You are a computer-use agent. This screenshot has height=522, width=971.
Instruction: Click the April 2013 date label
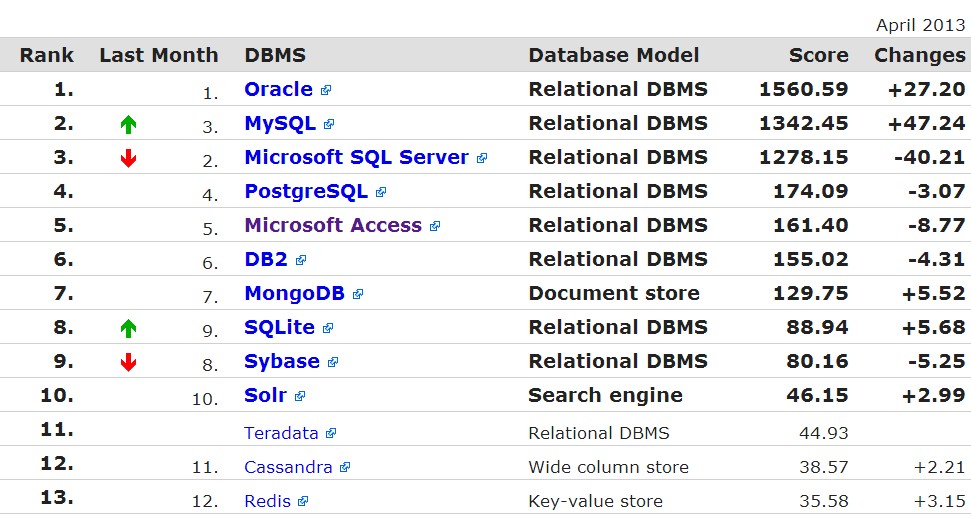tap(920, 25)
